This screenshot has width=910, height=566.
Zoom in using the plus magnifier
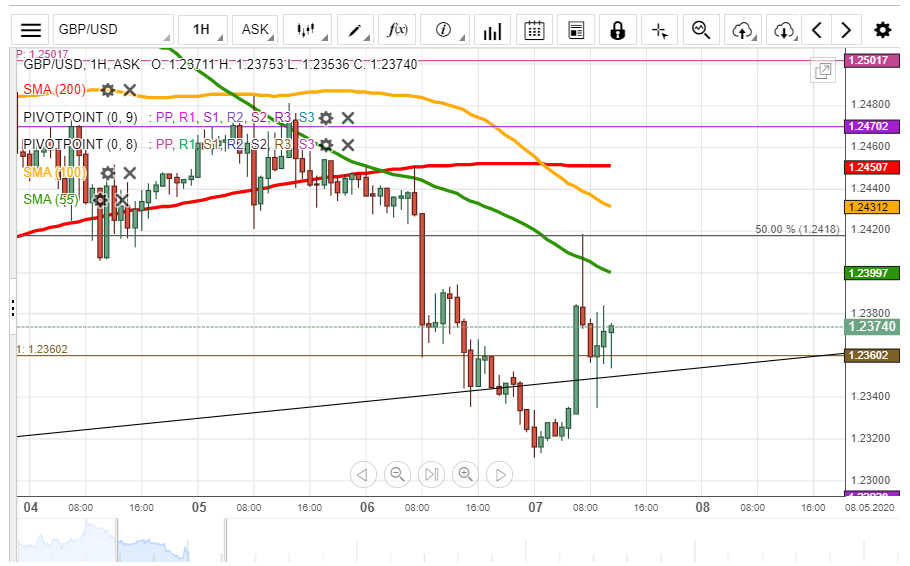(x=465, y=475)
